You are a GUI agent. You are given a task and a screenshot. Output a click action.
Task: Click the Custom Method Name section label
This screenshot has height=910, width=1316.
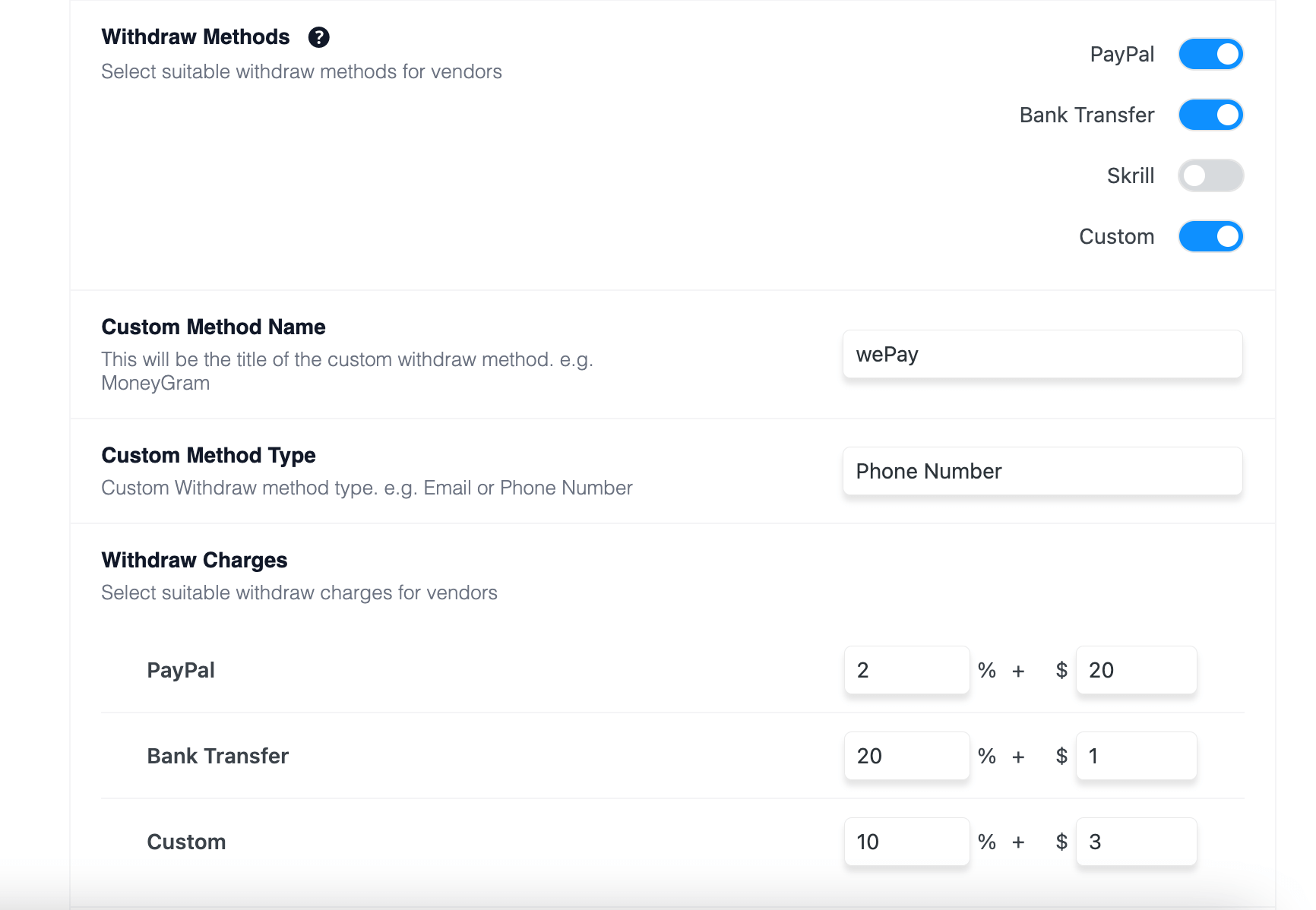[x=213, y=327]
